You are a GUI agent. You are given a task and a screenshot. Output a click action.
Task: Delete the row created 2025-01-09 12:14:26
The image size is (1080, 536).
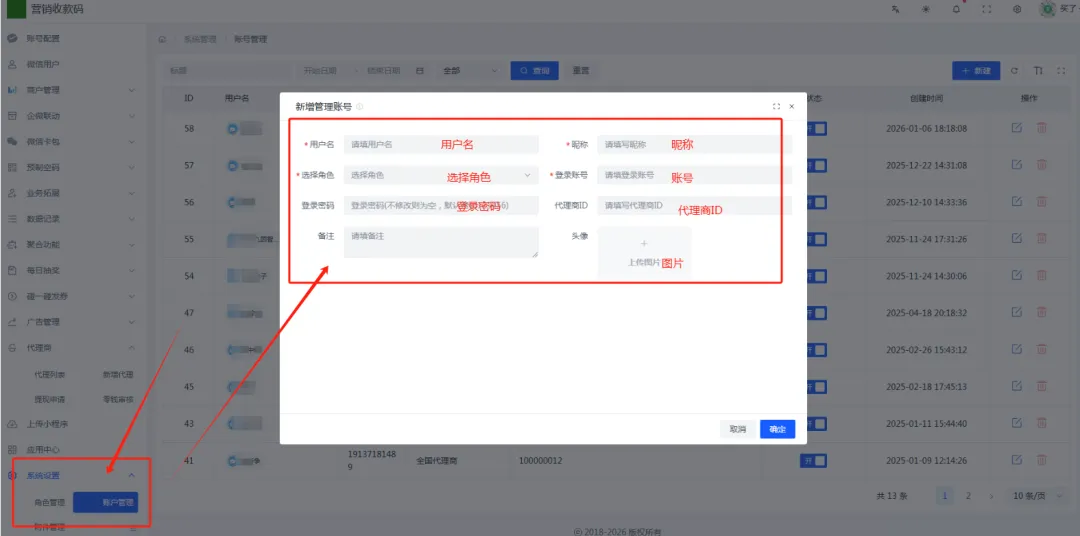click(1041, 460)
